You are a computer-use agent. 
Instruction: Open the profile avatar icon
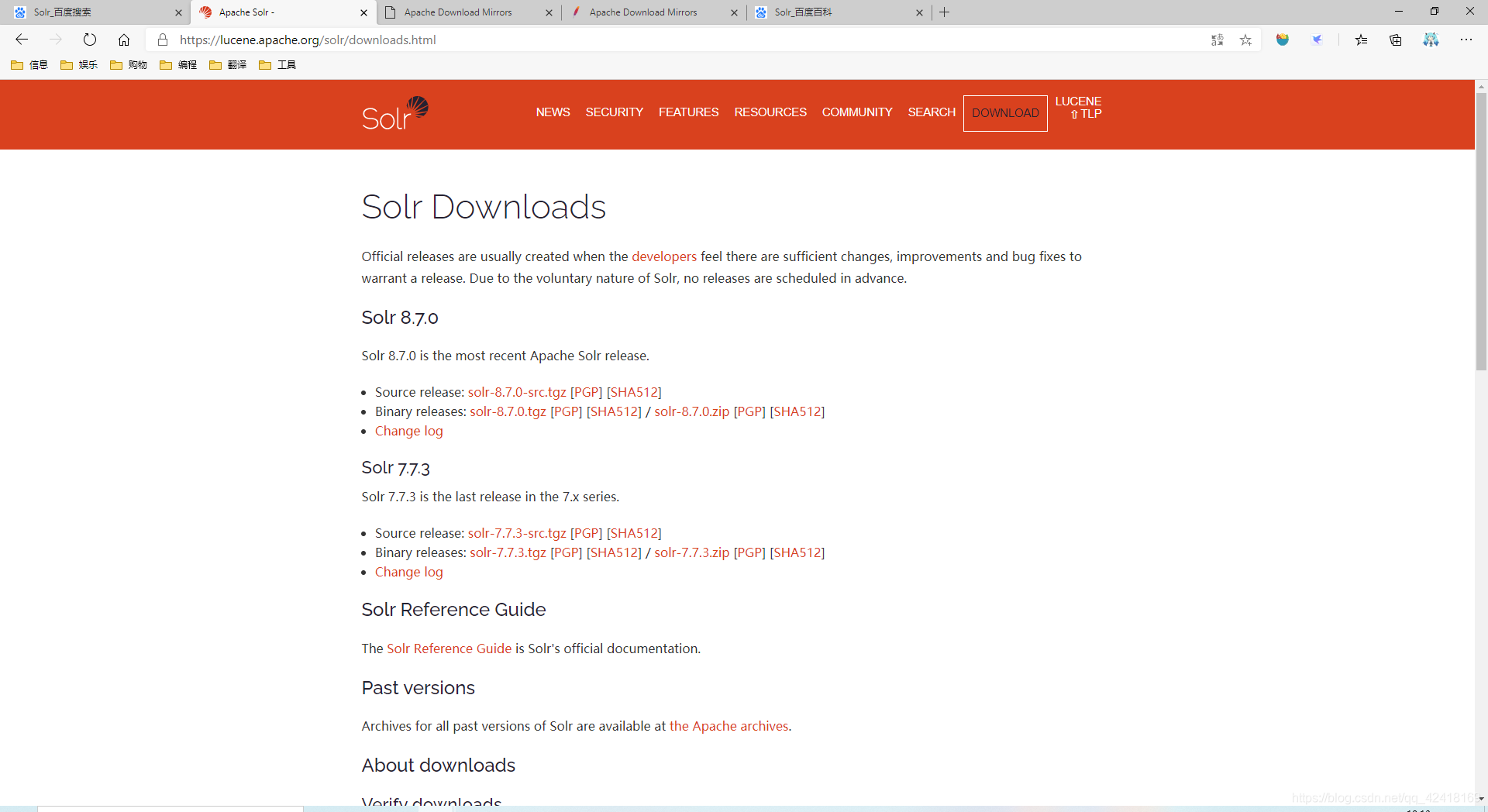click(x=1431, y=40)
